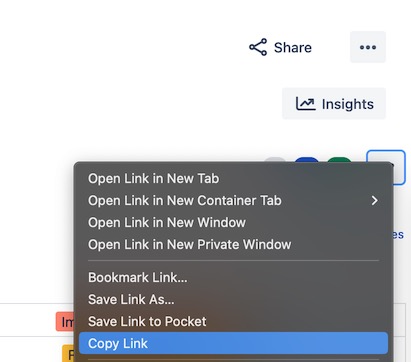
Task: Click the partially hidden red label
Action: coord(65,322)
